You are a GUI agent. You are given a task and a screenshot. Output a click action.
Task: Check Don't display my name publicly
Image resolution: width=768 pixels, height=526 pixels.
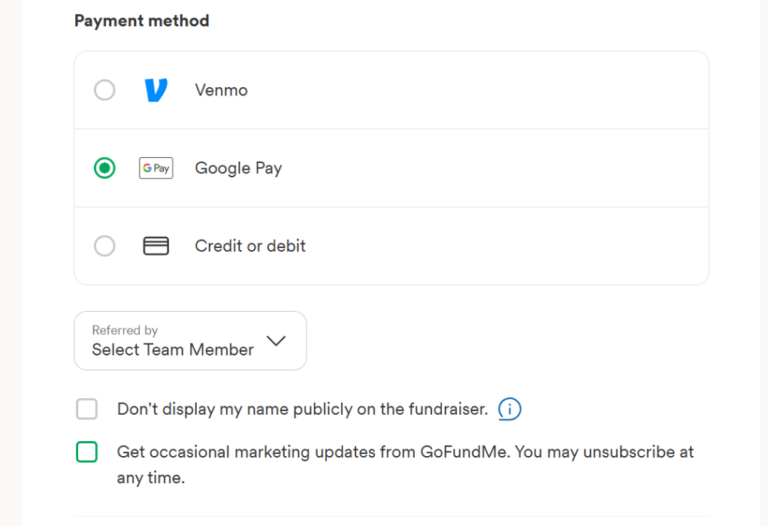[x=87, y=409]
